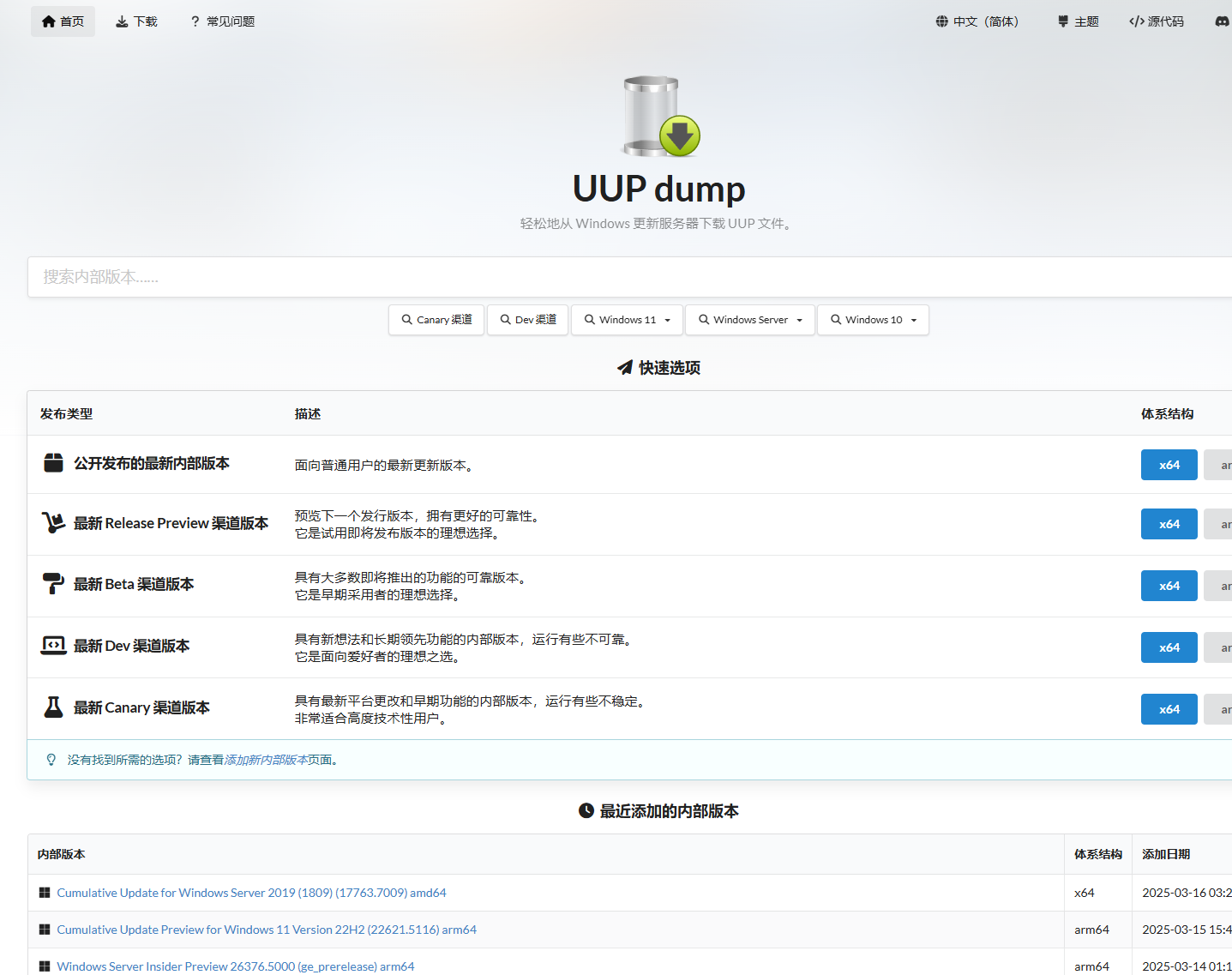Click the 发布类型 column header
Image resolution: width=1232 pixels, height=975 pixels.
[66, 413]
